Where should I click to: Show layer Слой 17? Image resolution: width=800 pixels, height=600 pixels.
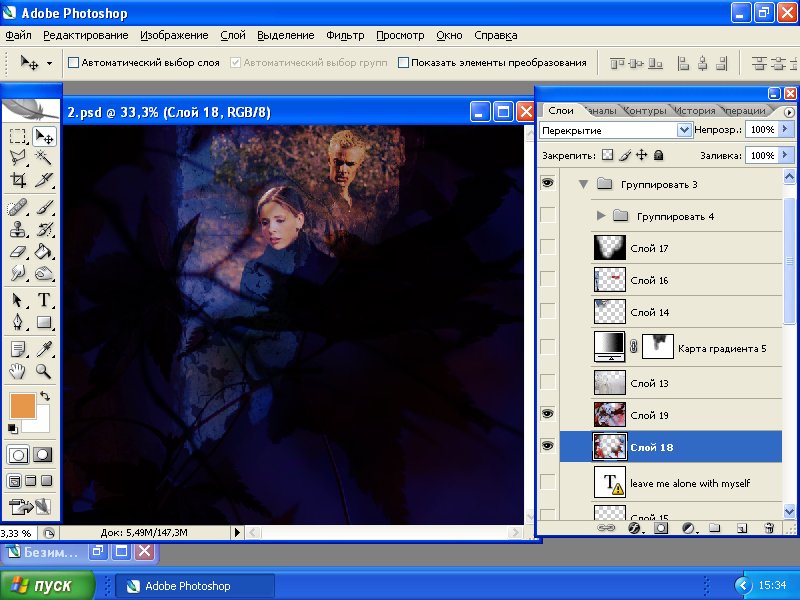[x=547, y=248]
